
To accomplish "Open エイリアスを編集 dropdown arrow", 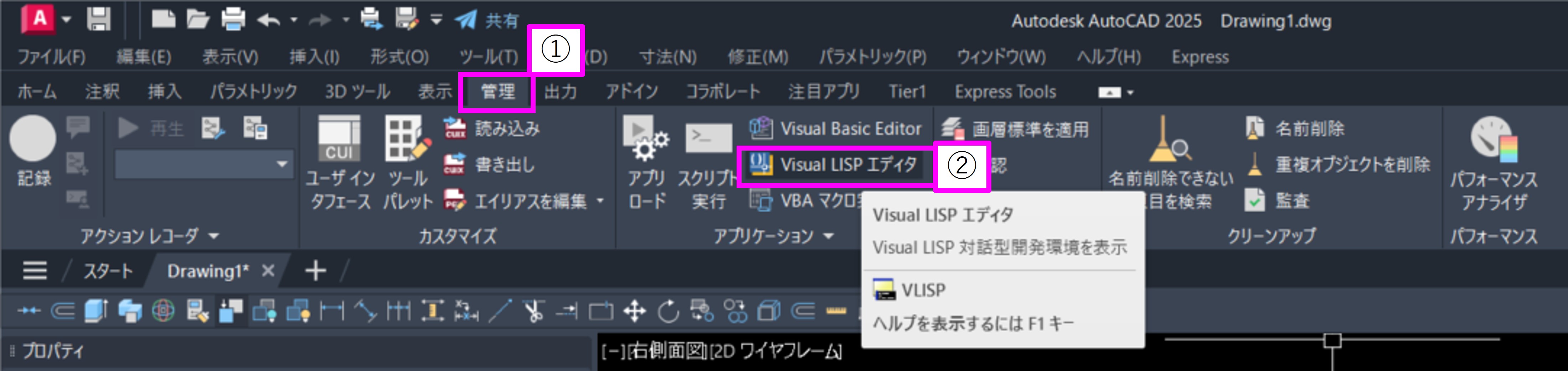I will coord(600,200).
